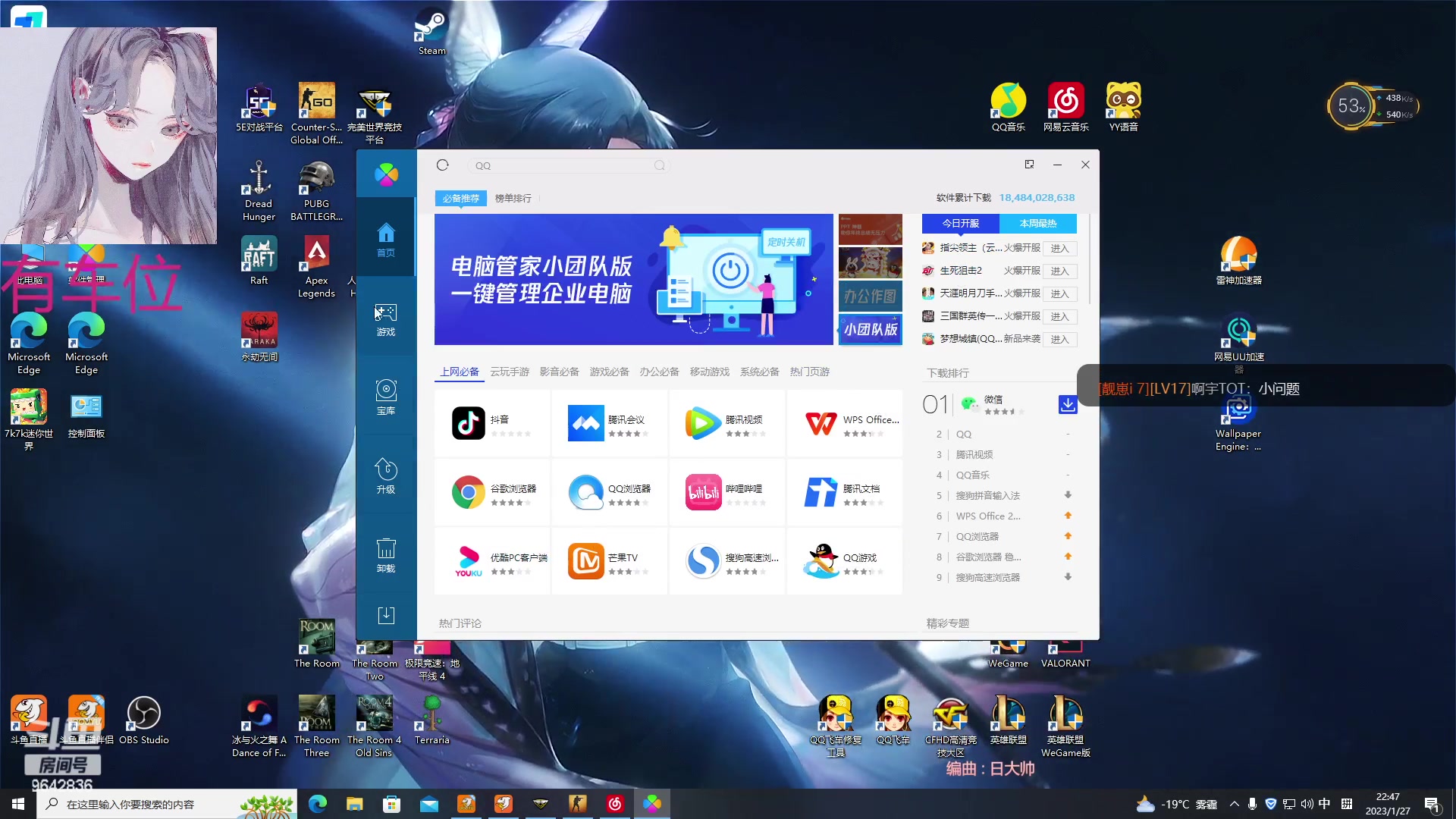Switch to the 必备推荐 tab
This screenshot has width=1456, height=819.
pyautogui.click(x=461, y=198)
